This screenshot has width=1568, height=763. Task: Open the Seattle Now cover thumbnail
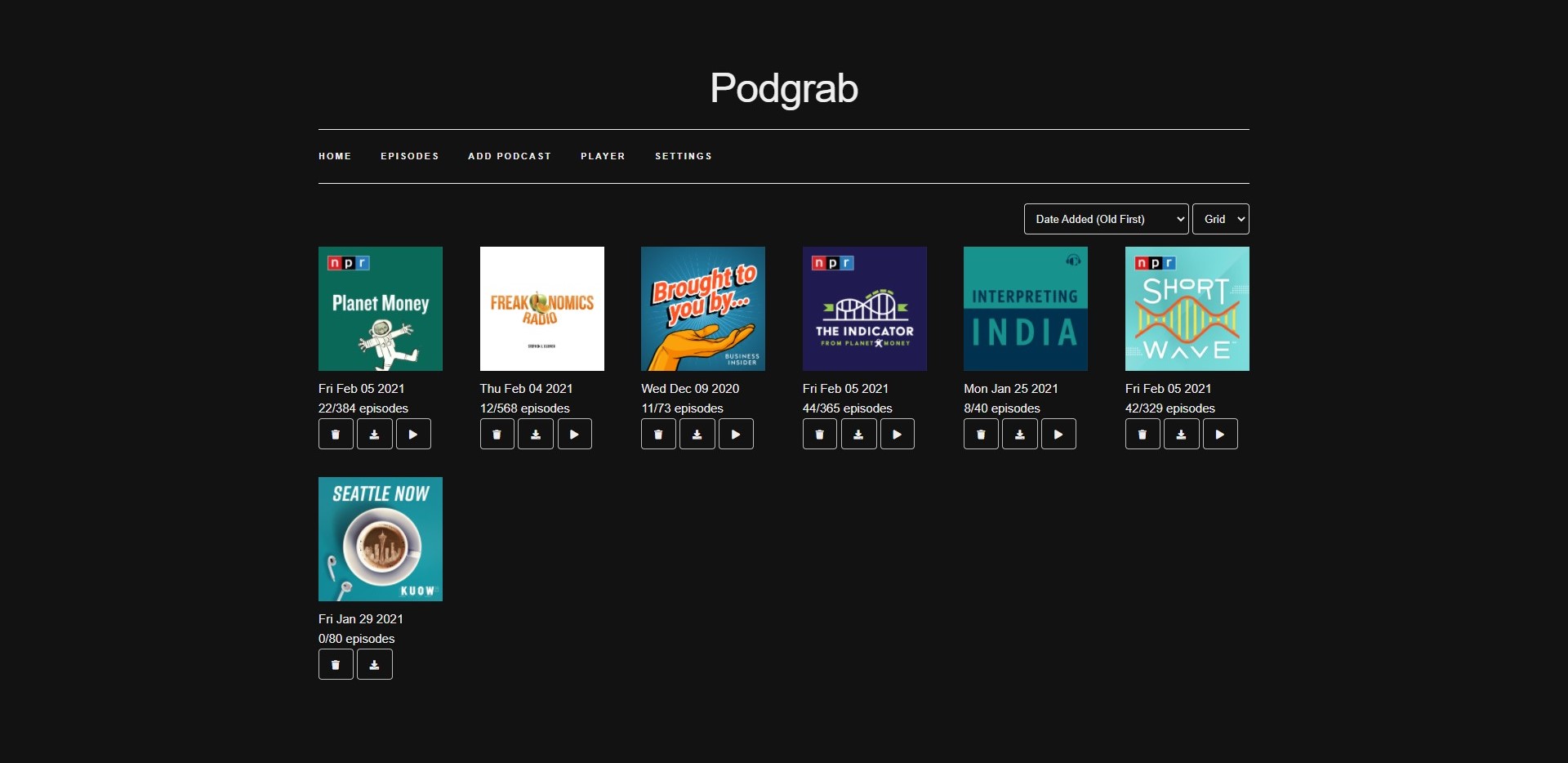(x=381, y=539)
